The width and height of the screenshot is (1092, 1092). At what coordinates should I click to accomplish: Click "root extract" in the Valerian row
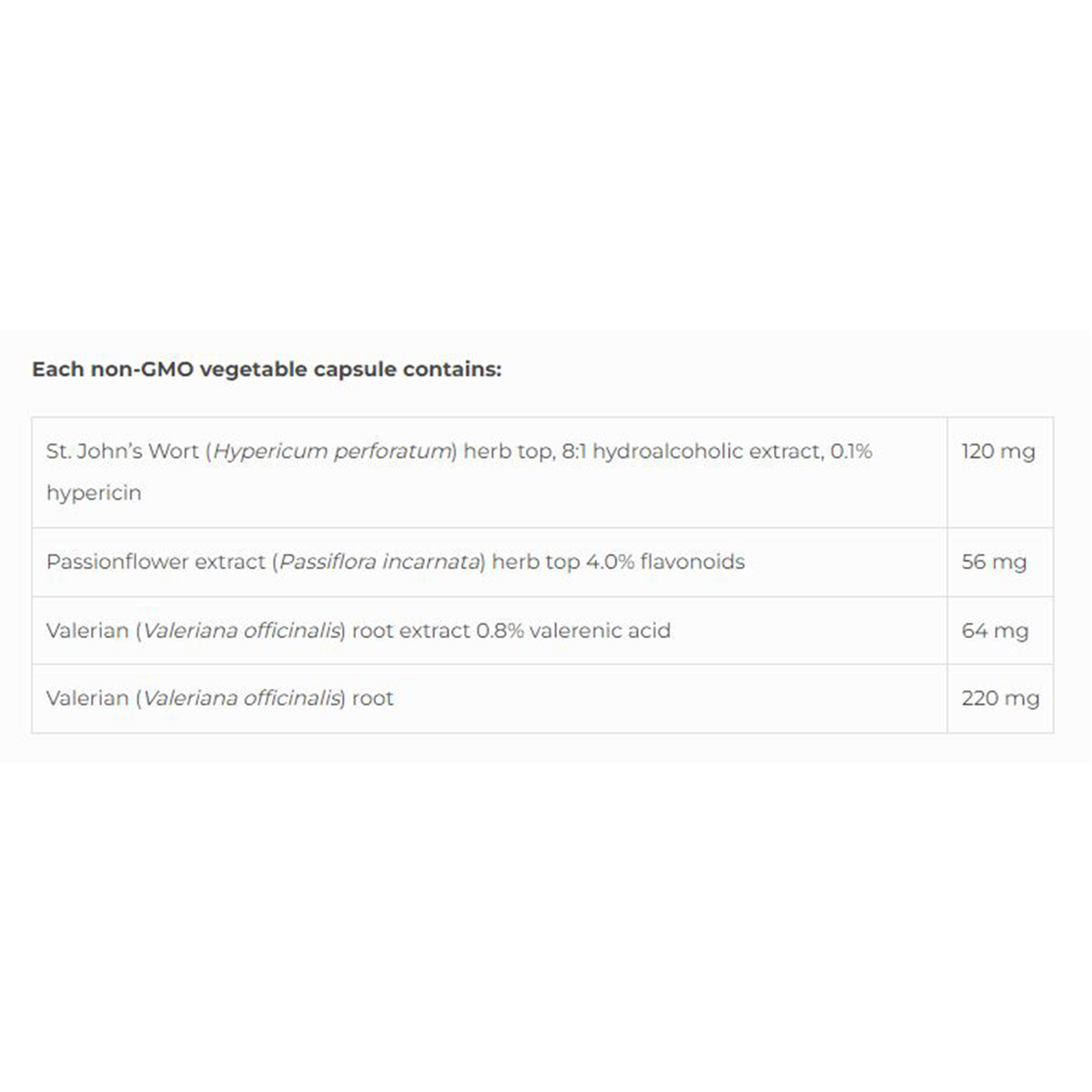(410, 631)
